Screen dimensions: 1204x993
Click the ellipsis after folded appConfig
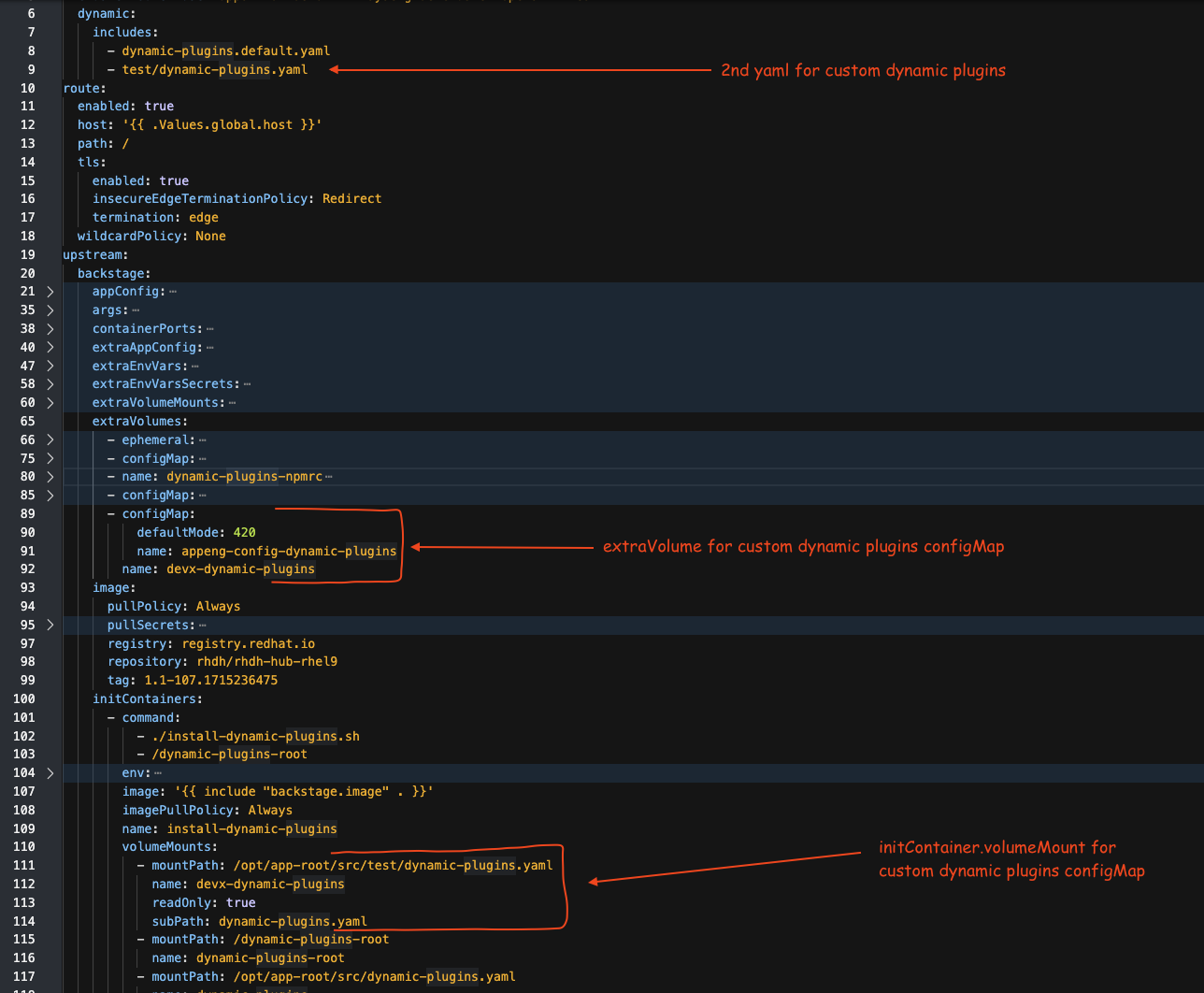[173, 292]
